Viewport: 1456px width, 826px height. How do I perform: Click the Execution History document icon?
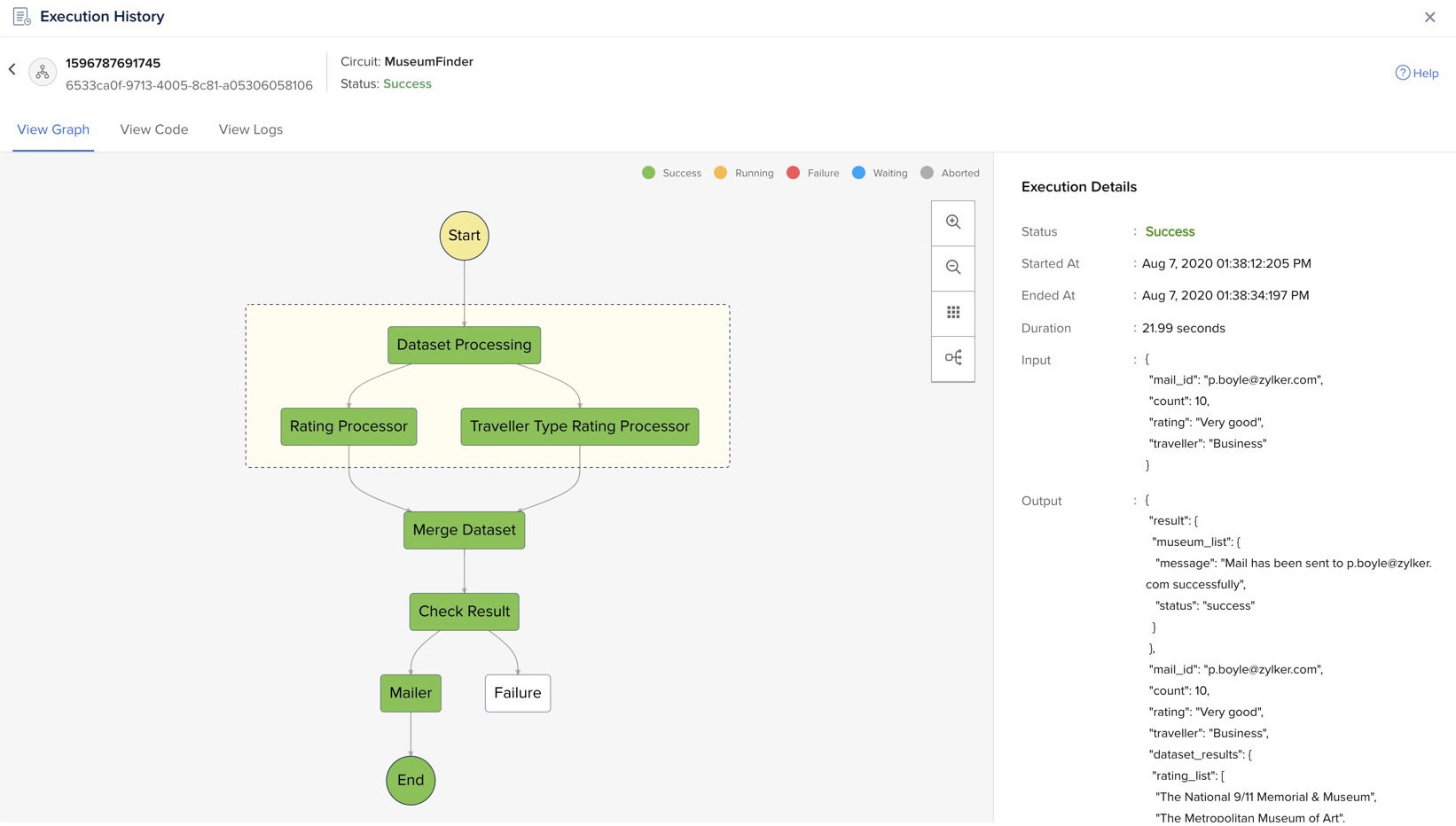point(22,17)
